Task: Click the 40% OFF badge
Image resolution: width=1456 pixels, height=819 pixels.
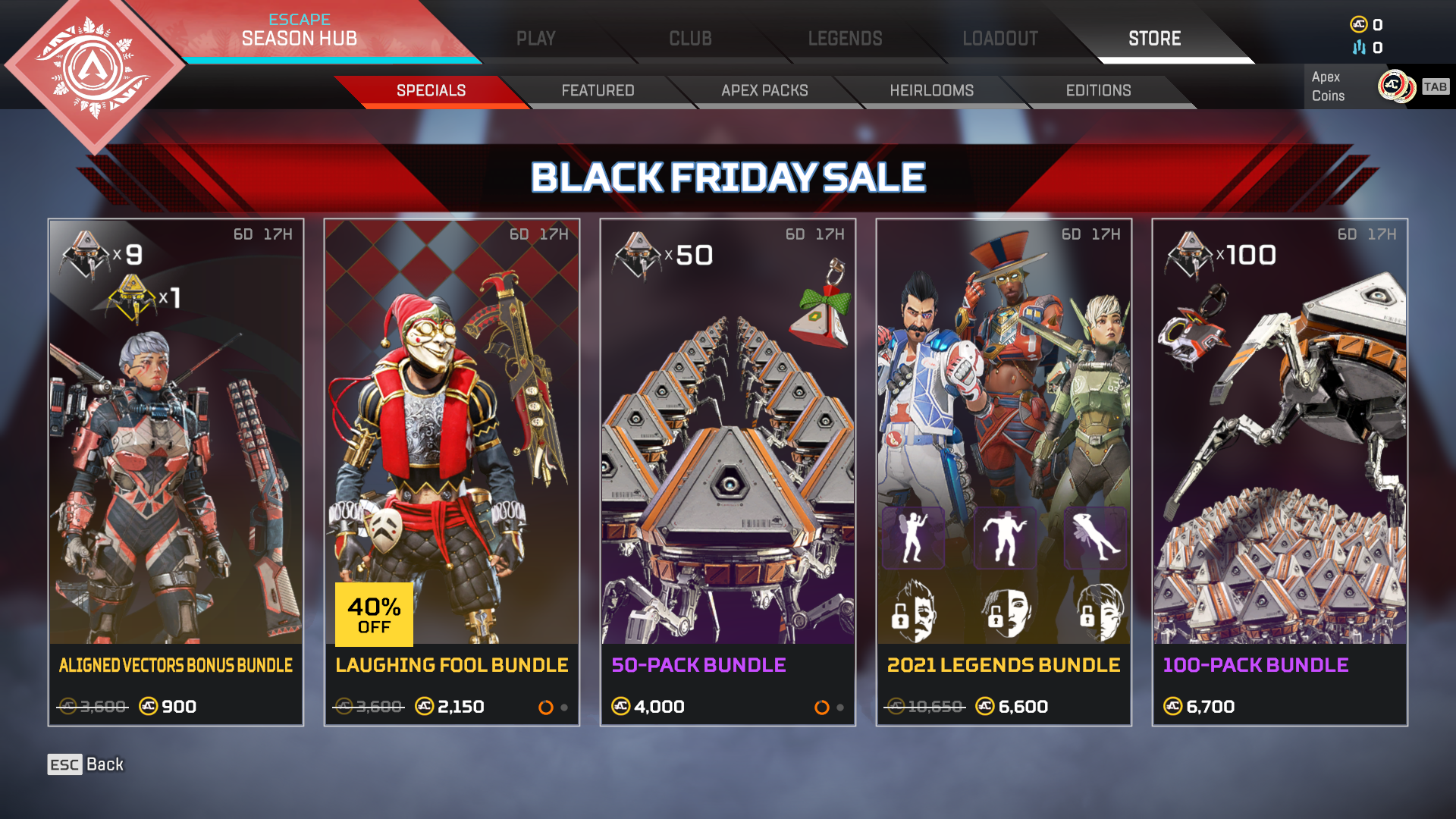Action: pos(374,614)
